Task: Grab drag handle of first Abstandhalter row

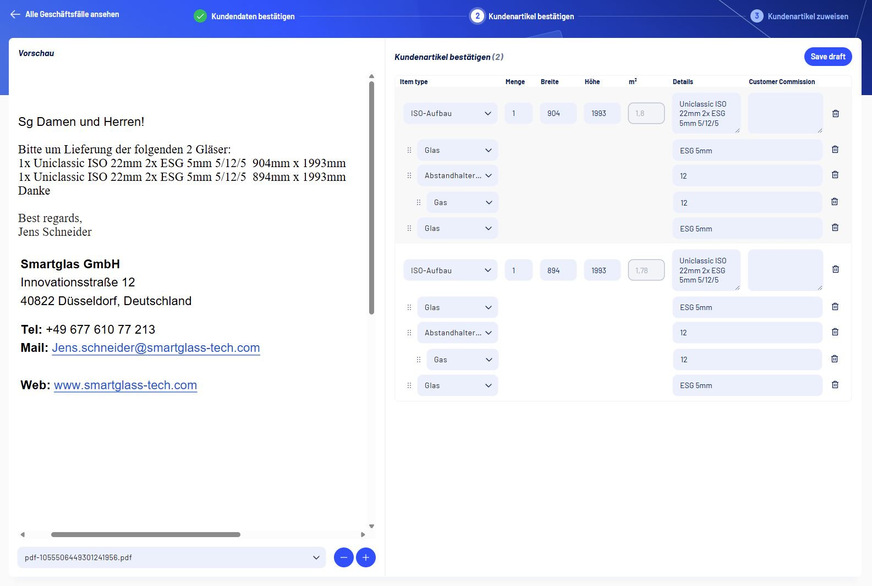Action: 409,176
